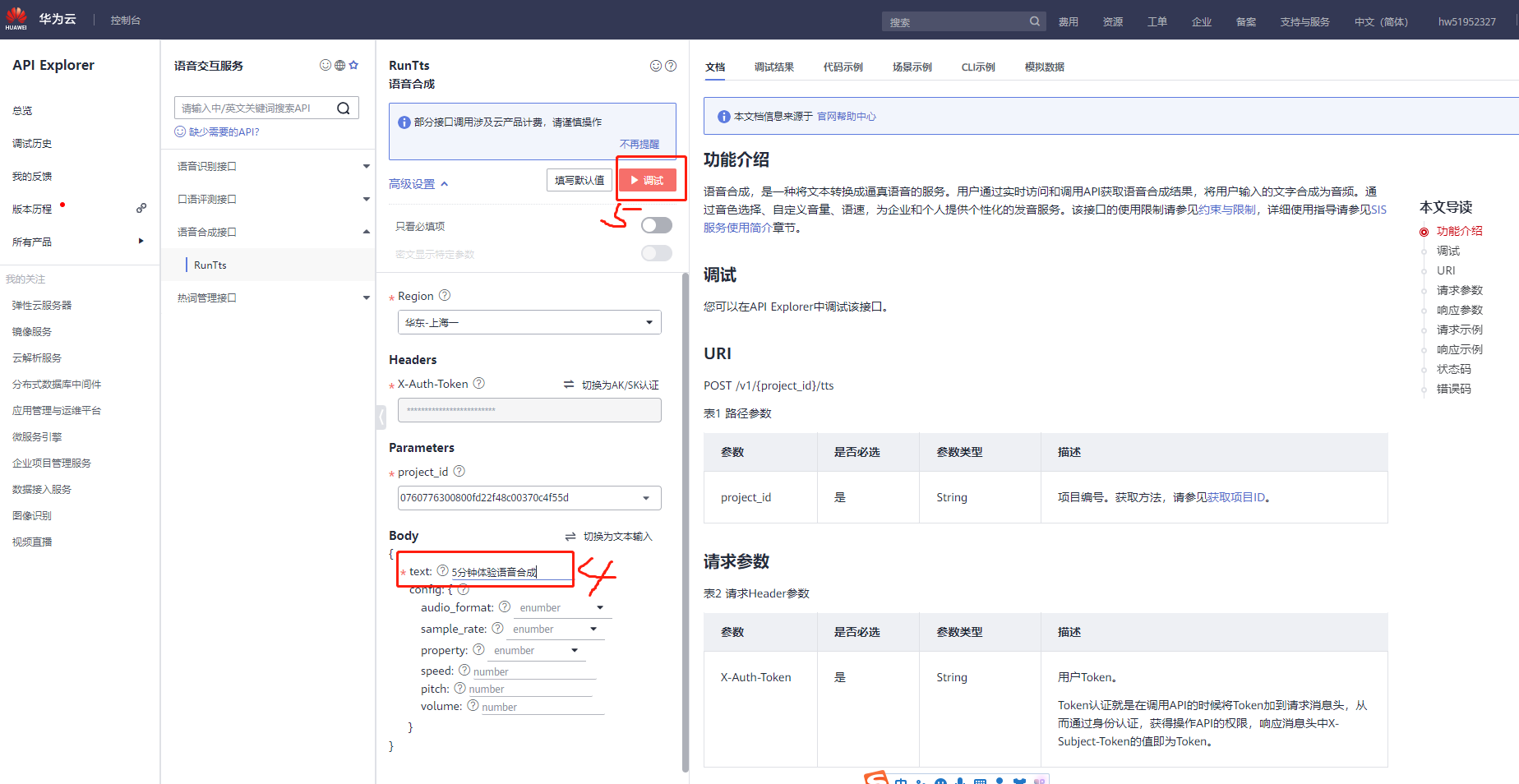1519x784 pixels.
Task: Open help tooltip for sample_rate
Action: [x=497, y=628]
